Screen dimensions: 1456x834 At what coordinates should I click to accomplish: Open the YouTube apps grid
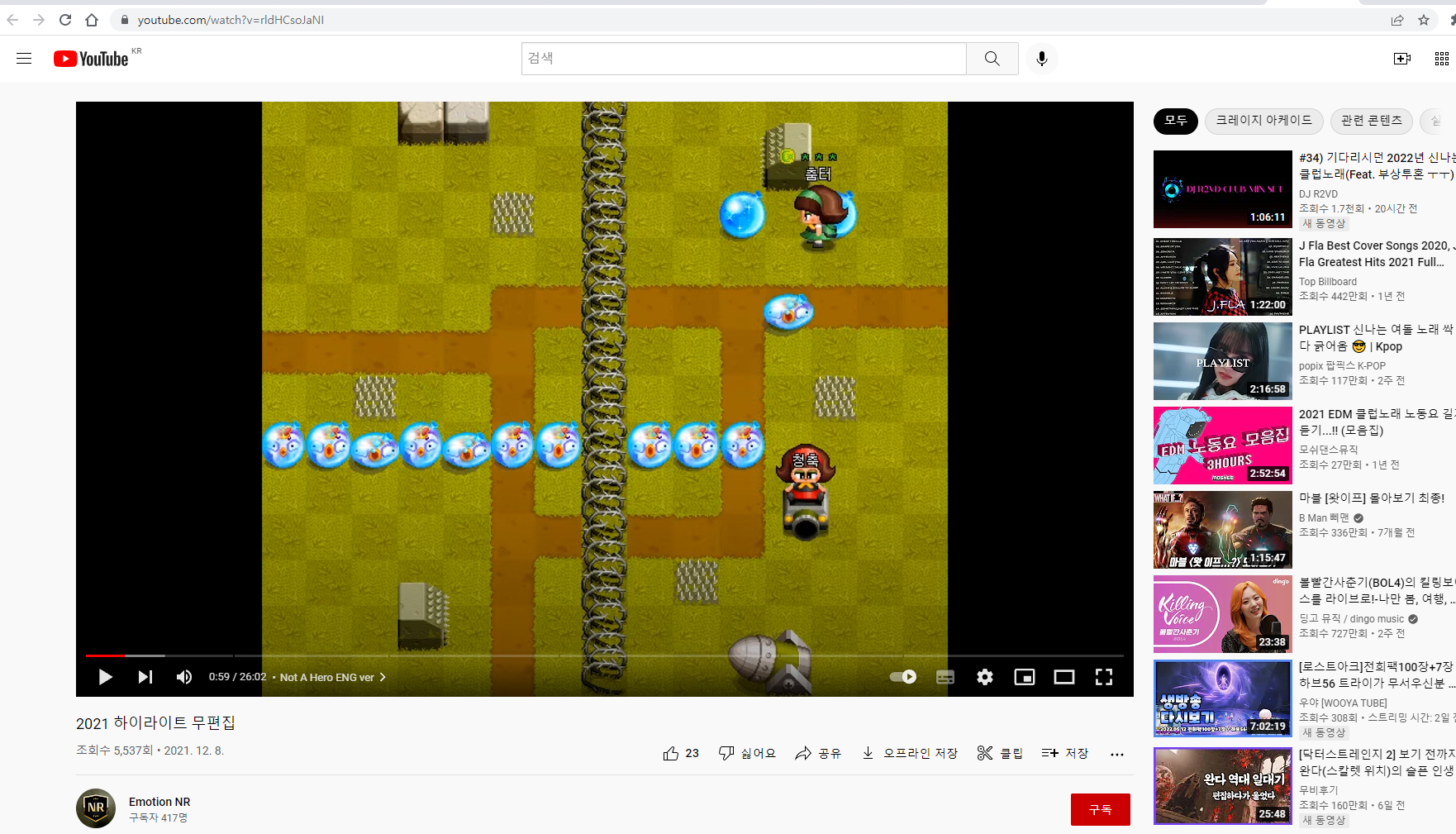coord(1442,59)
